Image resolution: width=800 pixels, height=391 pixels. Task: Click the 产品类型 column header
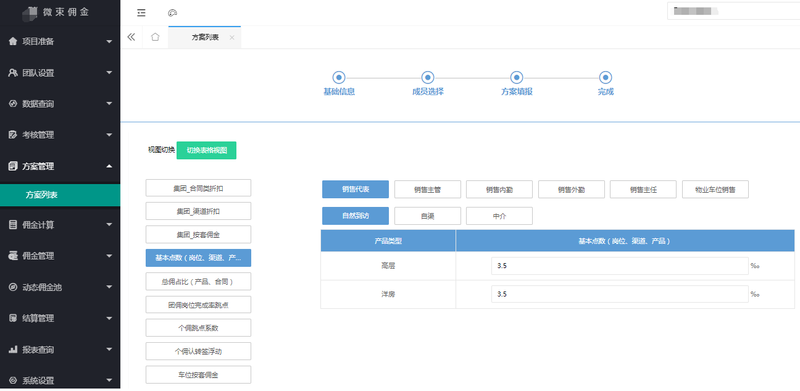click(x=388, y=241)
